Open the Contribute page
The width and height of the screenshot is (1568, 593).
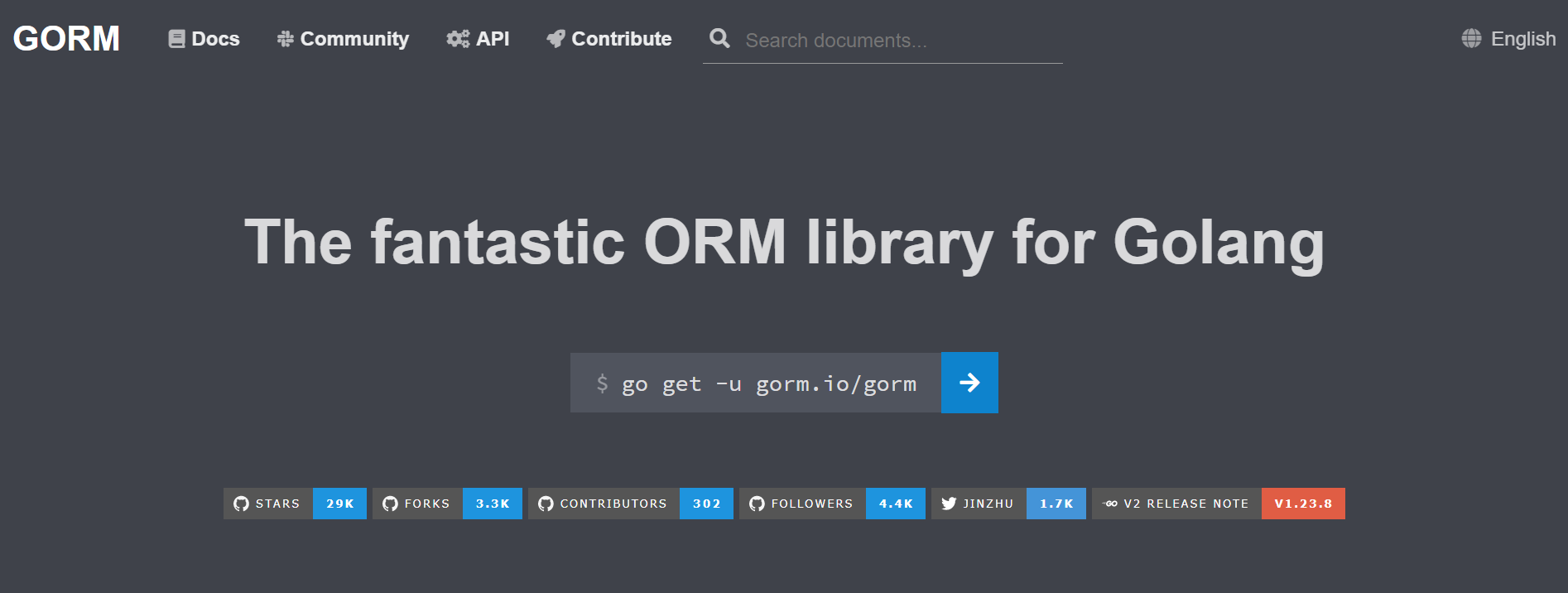[609, 39]
